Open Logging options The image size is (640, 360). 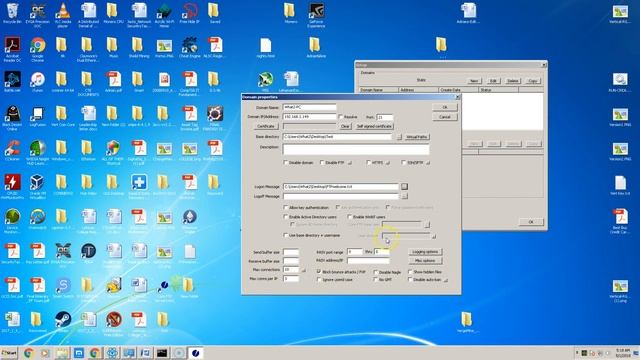pyautogui.click(x=425, y=252)
